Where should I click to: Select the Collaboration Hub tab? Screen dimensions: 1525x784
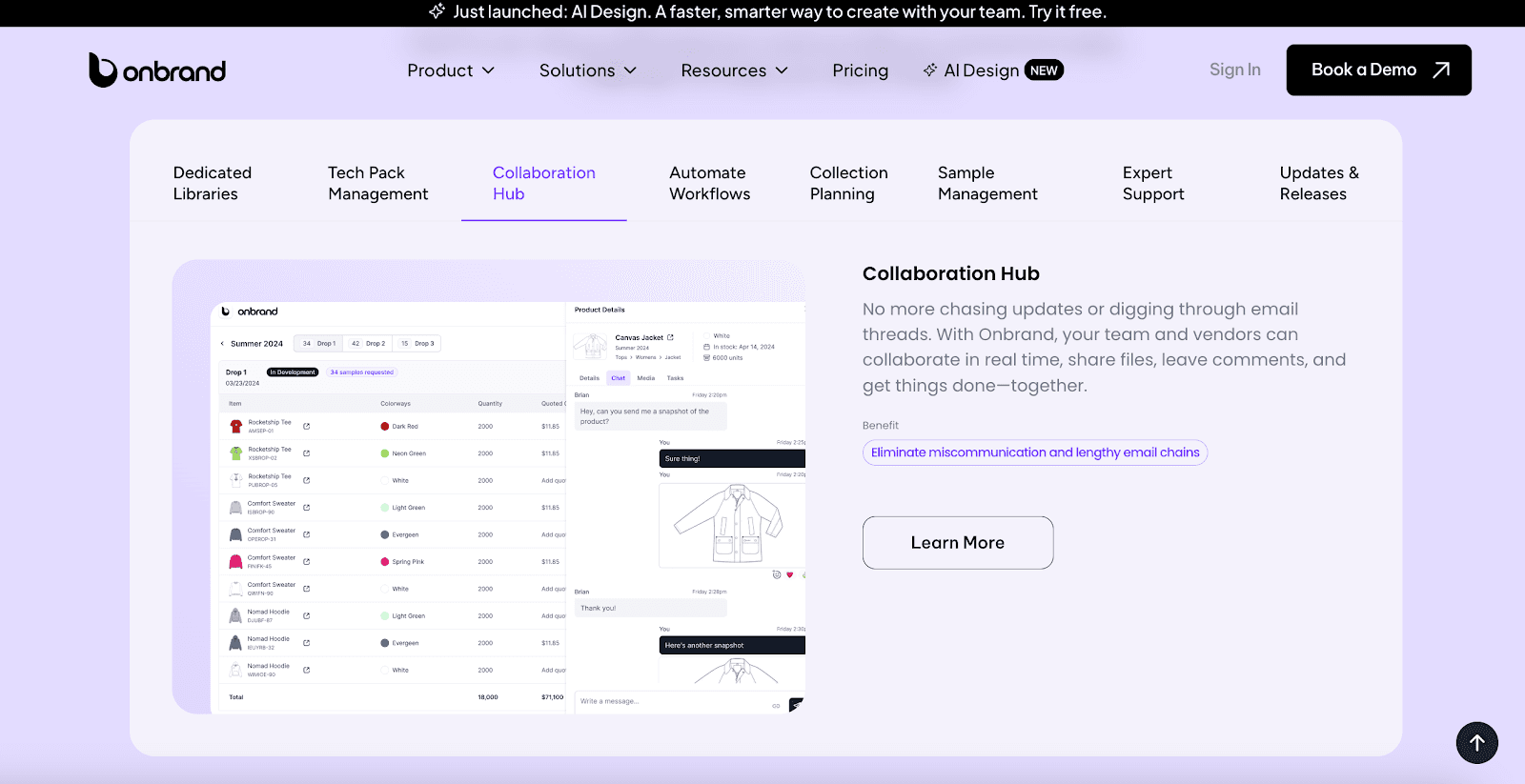544,183
